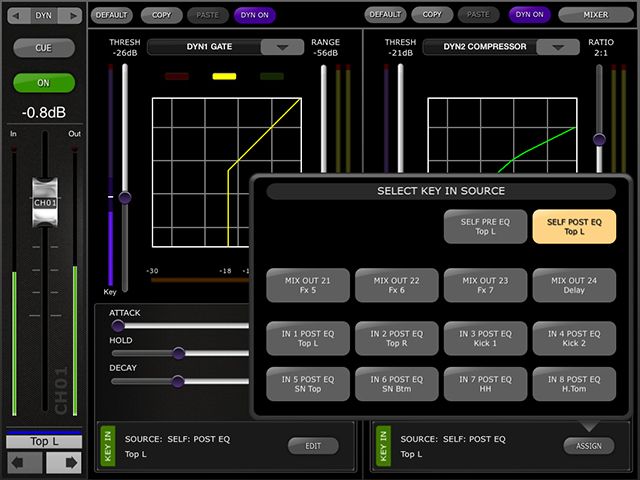Choose IN 3 POST EQ Kick 1
This screenshot has height=480, width=640.
[486, 339]
